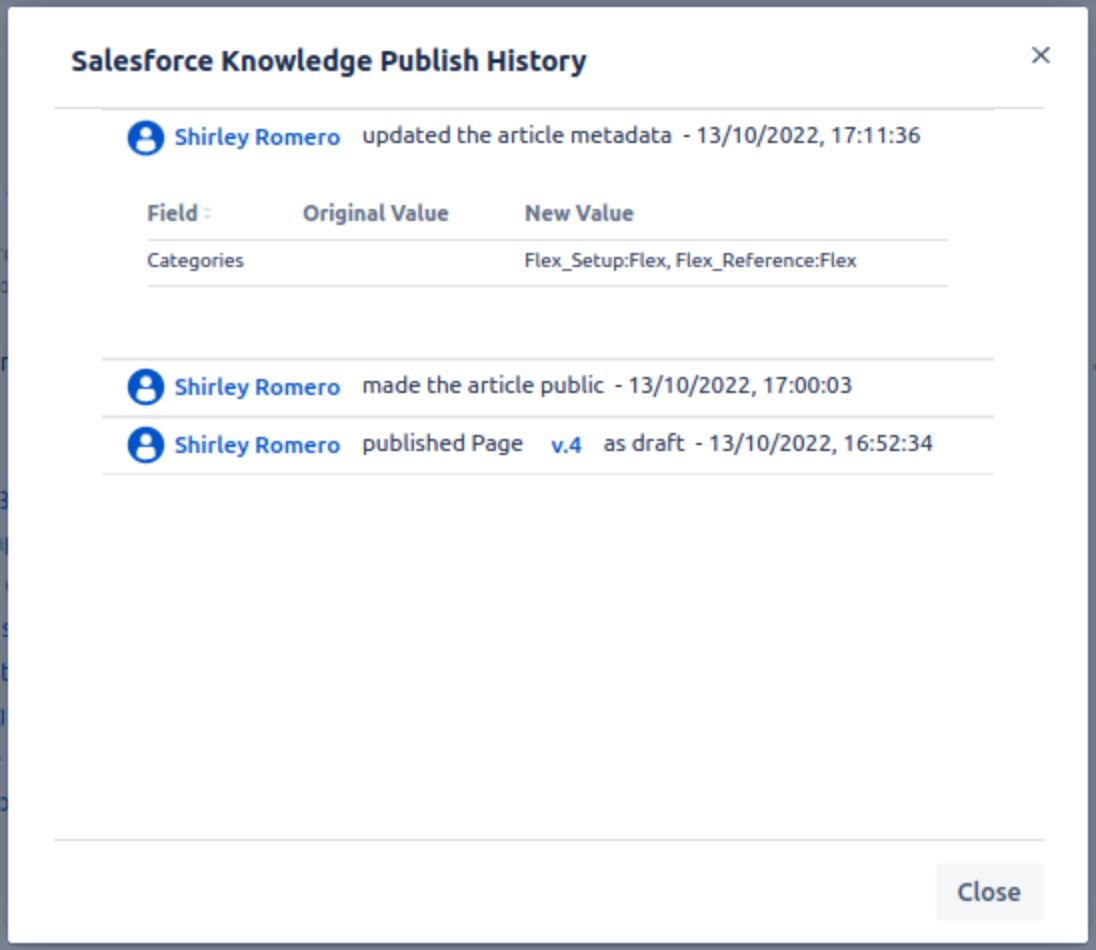Open Shirley Romero's profile from the made public entry

click(257, 387)
